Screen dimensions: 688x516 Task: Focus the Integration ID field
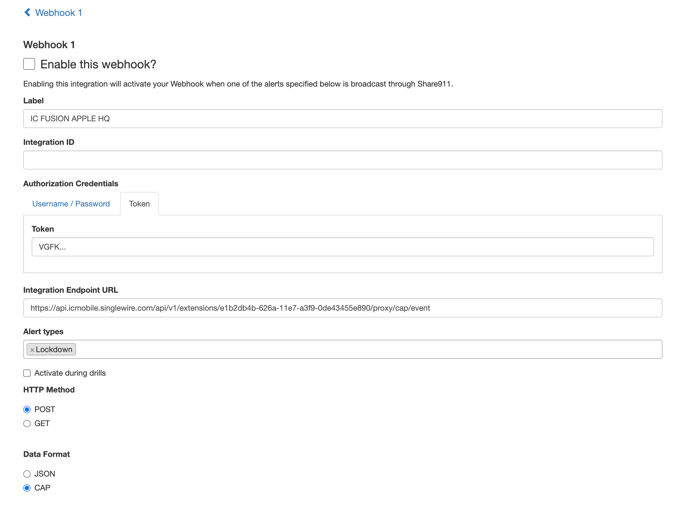point(342,160)
